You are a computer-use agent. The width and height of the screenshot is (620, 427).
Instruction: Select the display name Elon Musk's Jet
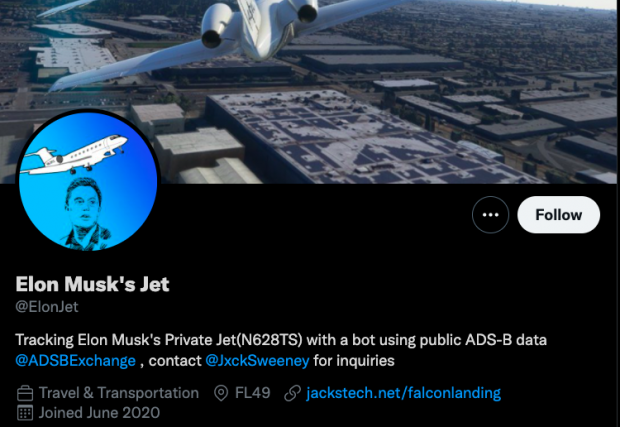click(x=93, y=284)
